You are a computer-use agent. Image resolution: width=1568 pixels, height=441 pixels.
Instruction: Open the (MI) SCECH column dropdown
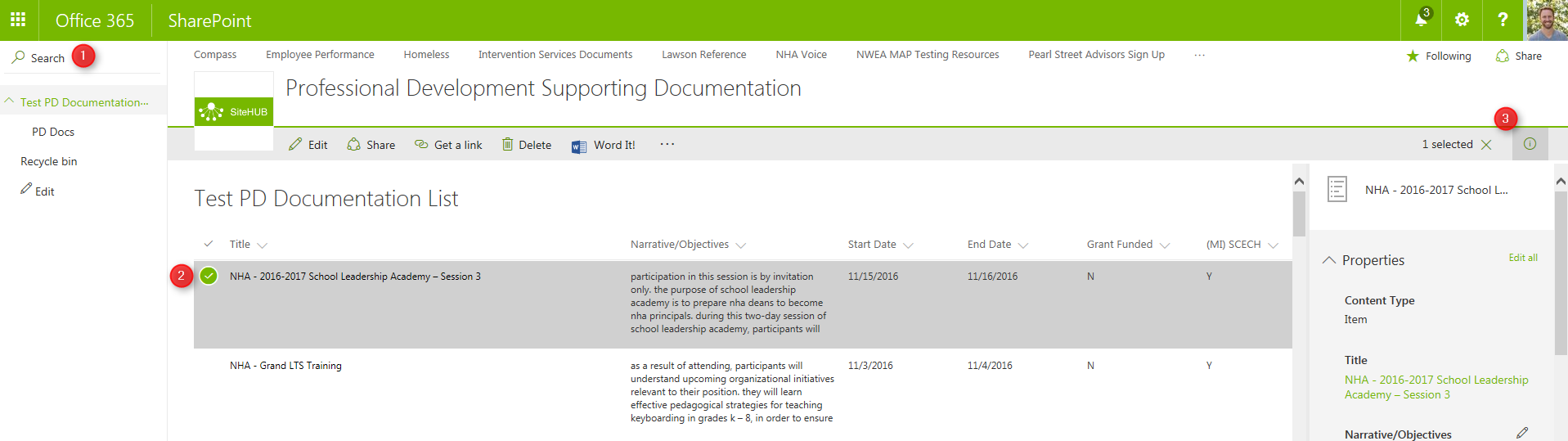[x=1273, y=245]
